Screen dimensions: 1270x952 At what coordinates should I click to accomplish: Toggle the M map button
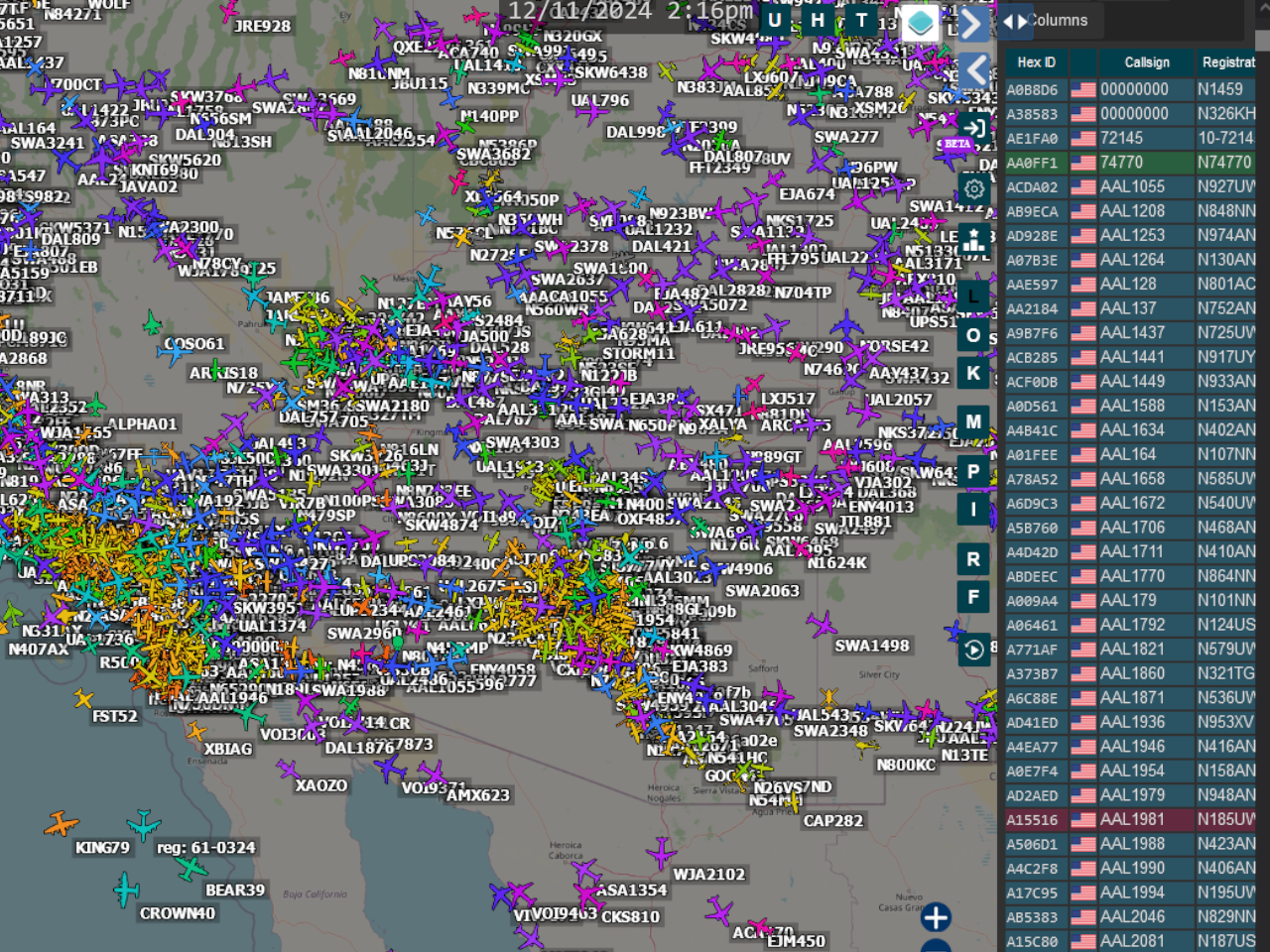[973, 421]
